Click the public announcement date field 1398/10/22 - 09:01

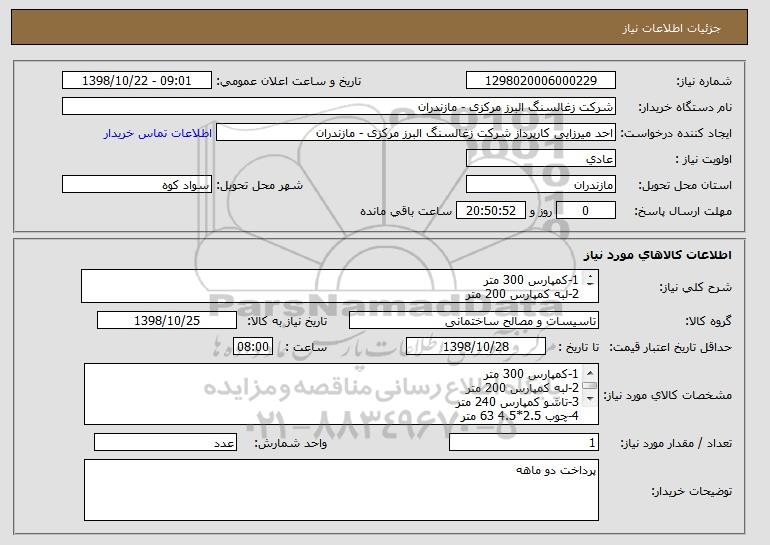click(137, 81)
